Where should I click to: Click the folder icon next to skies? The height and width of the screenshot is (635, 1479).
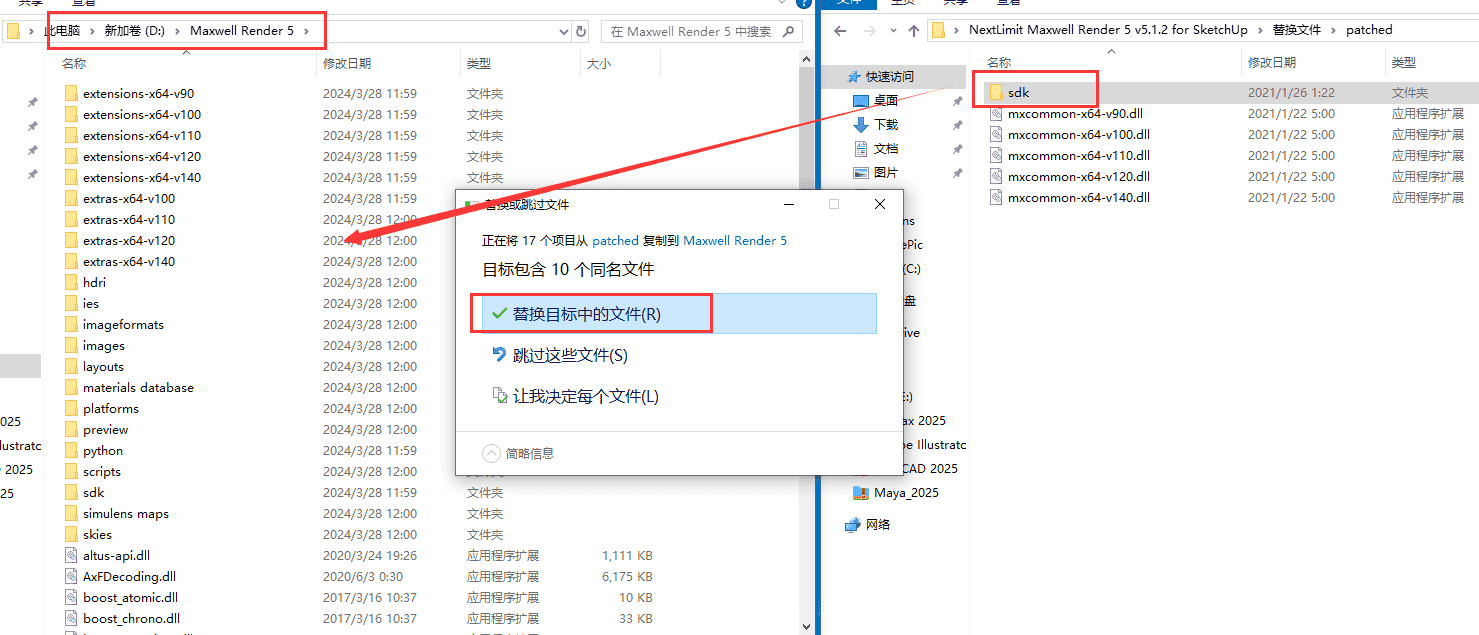[71, 534]
